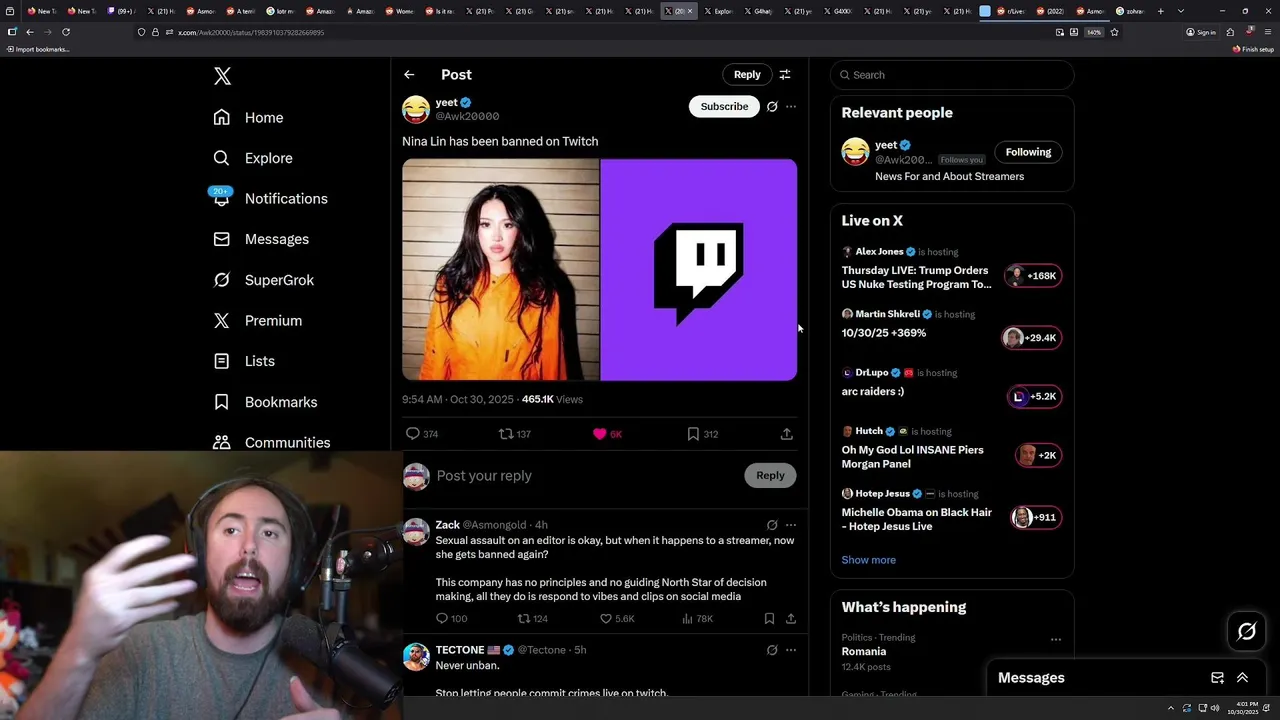This screenshot has width=1280, height=720.
Task: Open the tab list dropdown arrow
Action: pos(1181,11)
